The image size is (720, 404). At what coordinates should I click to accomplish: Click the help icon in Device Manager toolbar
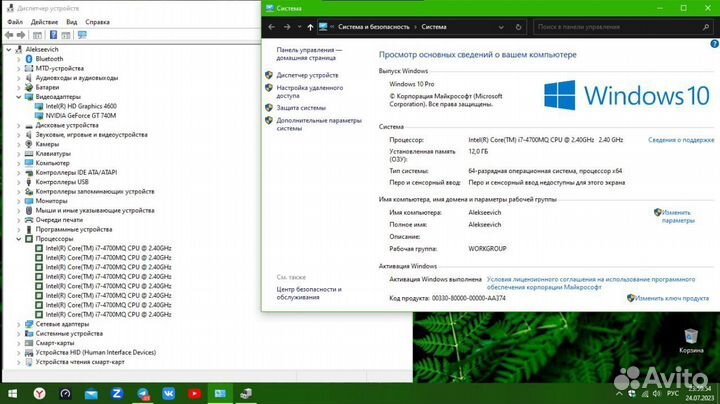(x=53, y=35)
